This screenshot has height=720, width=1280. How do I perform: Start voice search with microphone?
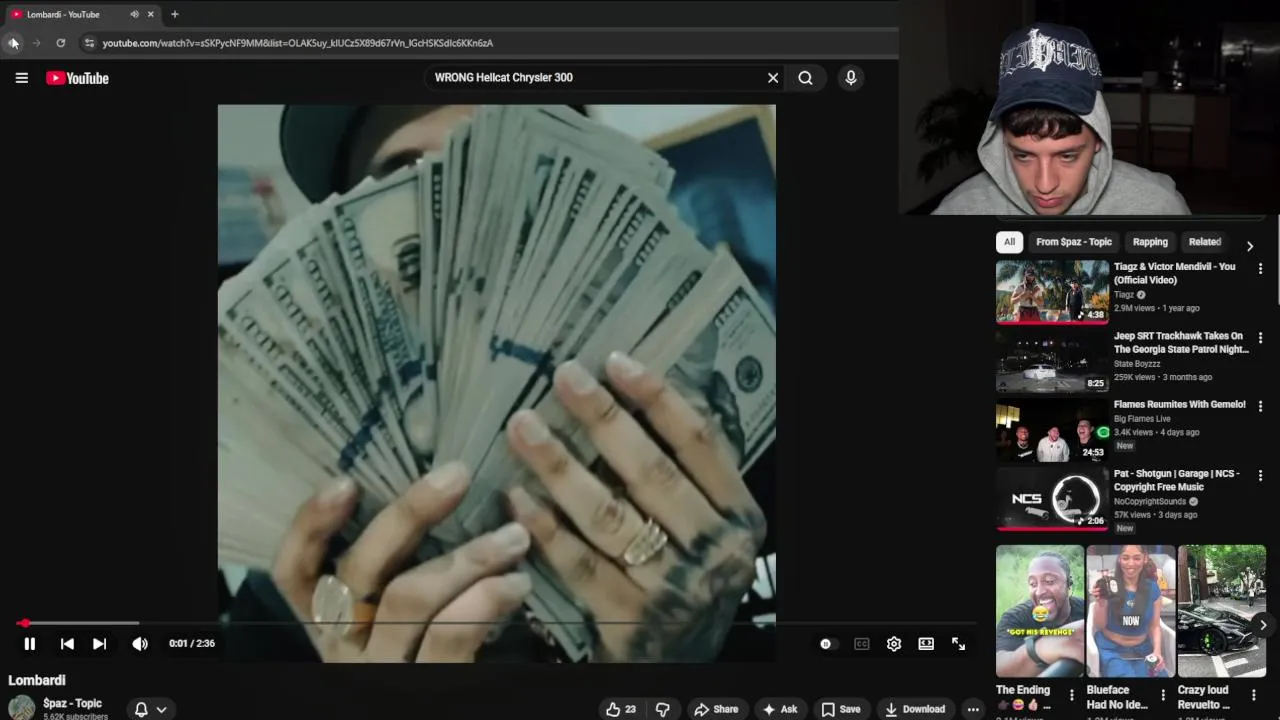[851, 78]
